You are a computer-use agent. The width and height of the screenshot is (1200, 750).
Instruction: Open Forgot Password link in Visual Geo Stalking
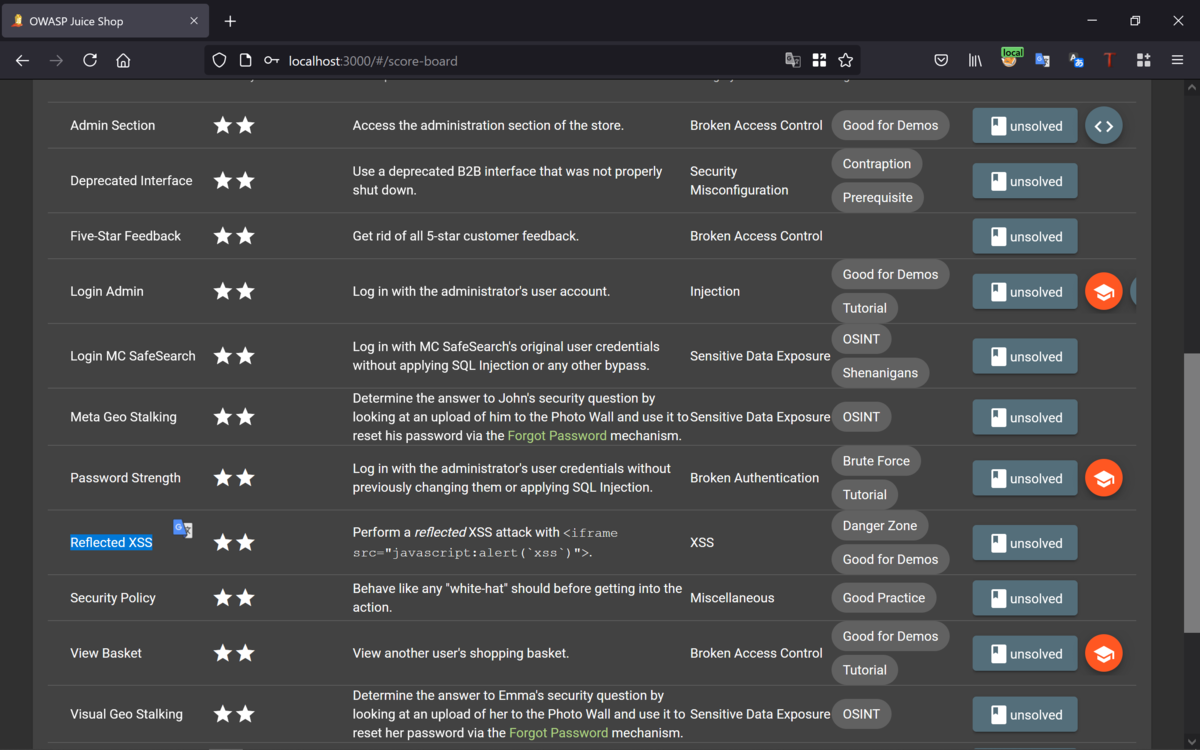(x=558, y=733)
